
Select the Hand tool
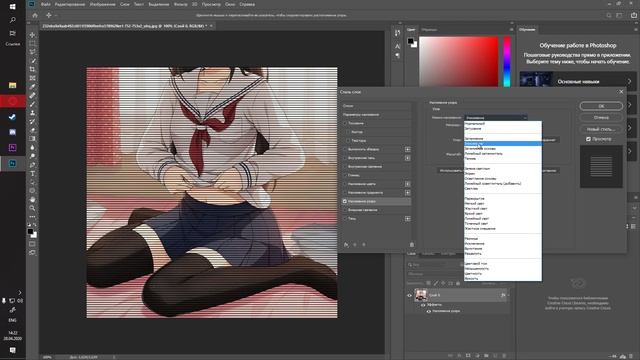coord(32,200)
